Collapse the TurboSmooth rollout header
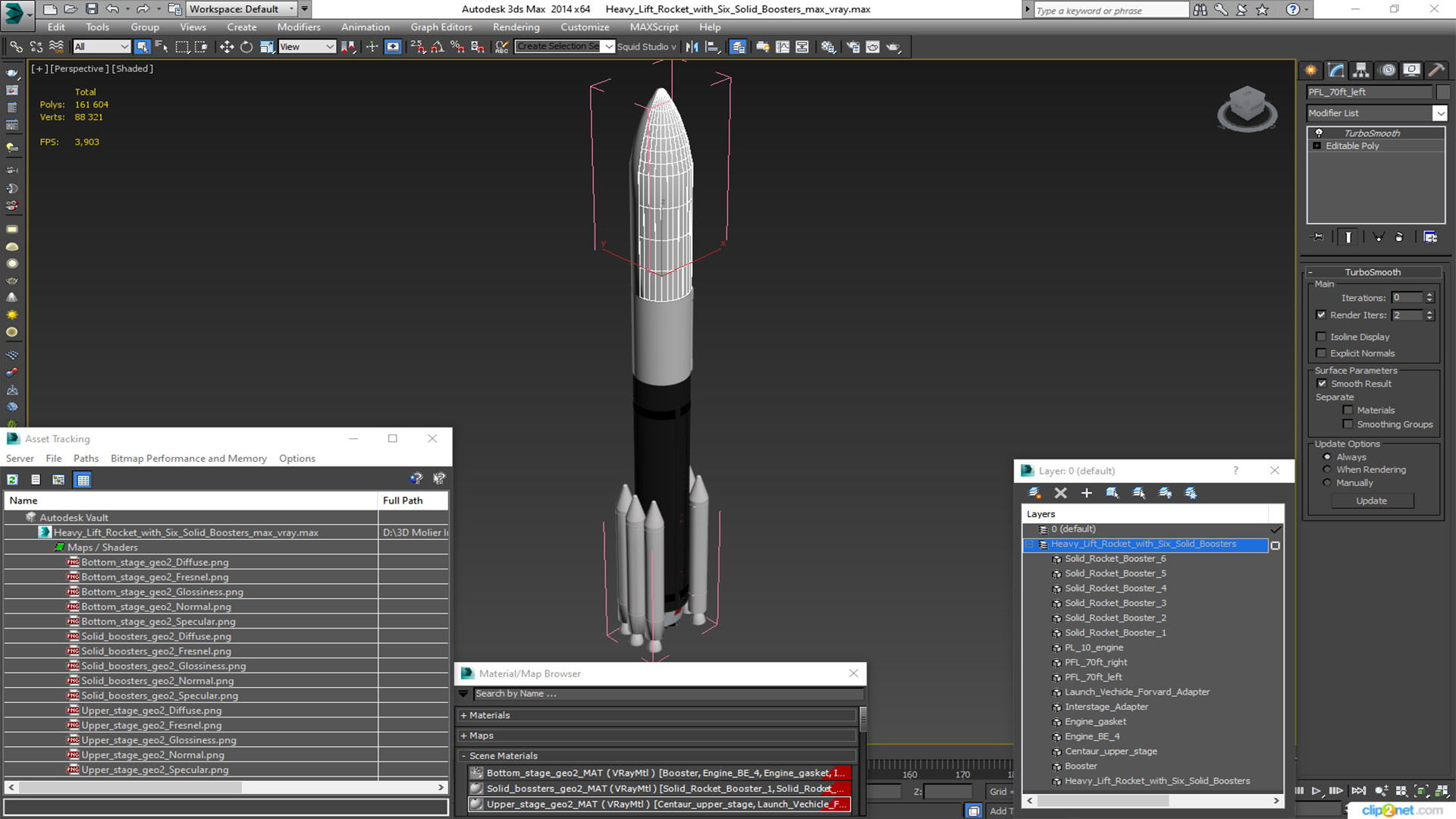 (1373, 272)
